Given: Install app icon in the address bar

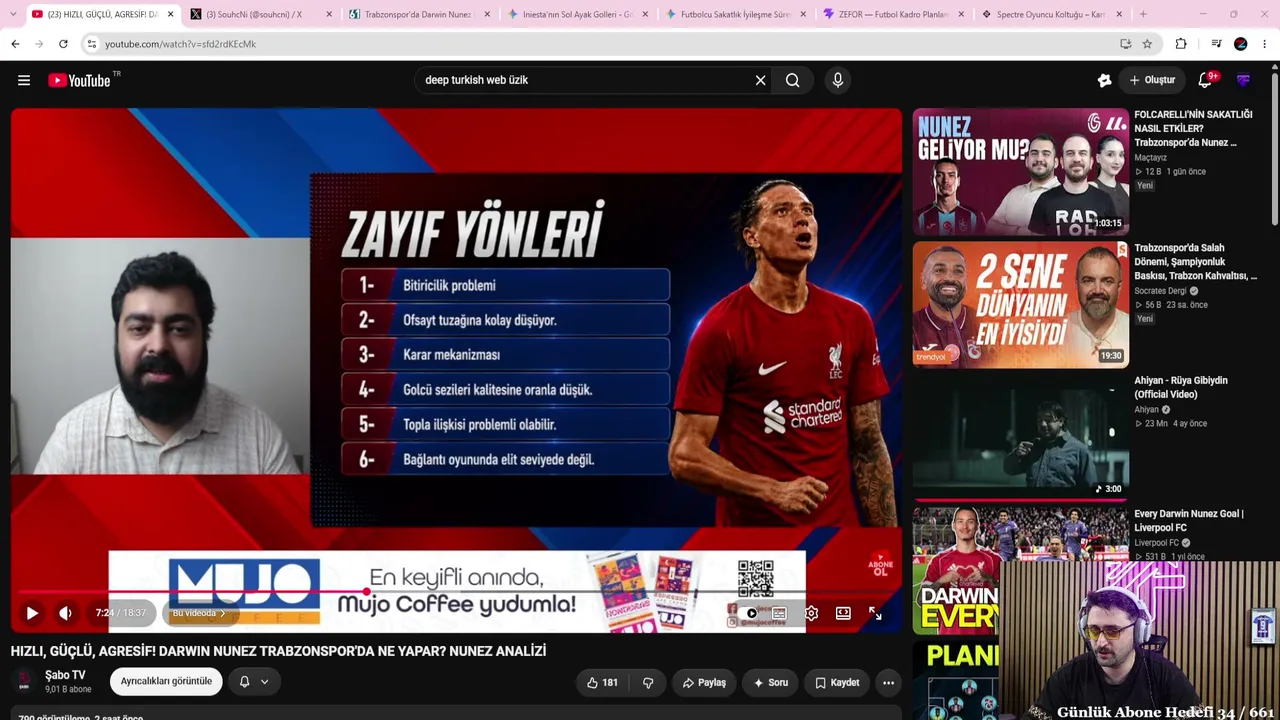Looking at the screenshot, I should [1126, 44].
